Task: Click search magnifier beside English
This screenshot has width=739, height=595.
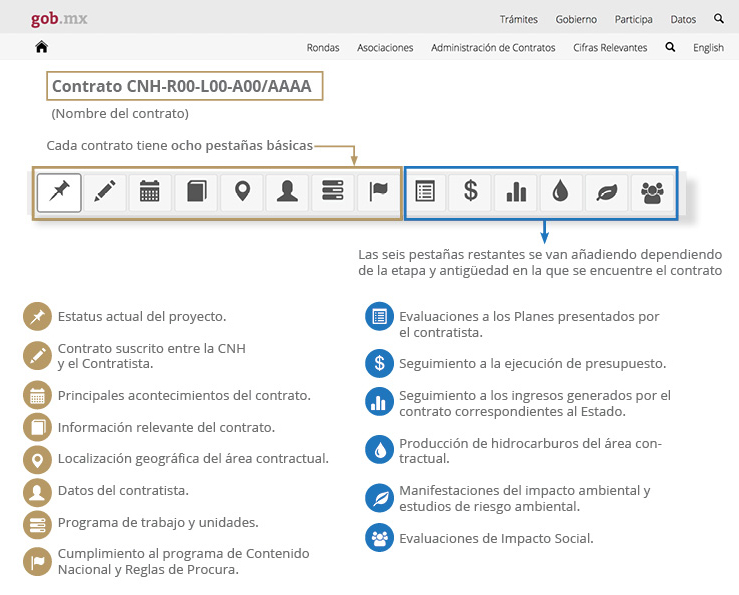Action: [670, 47]
